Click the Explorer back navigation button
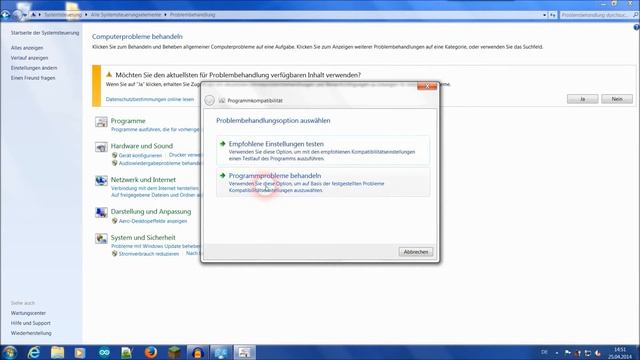The width and height of the screenshot is (640, 360). point(5,15)
